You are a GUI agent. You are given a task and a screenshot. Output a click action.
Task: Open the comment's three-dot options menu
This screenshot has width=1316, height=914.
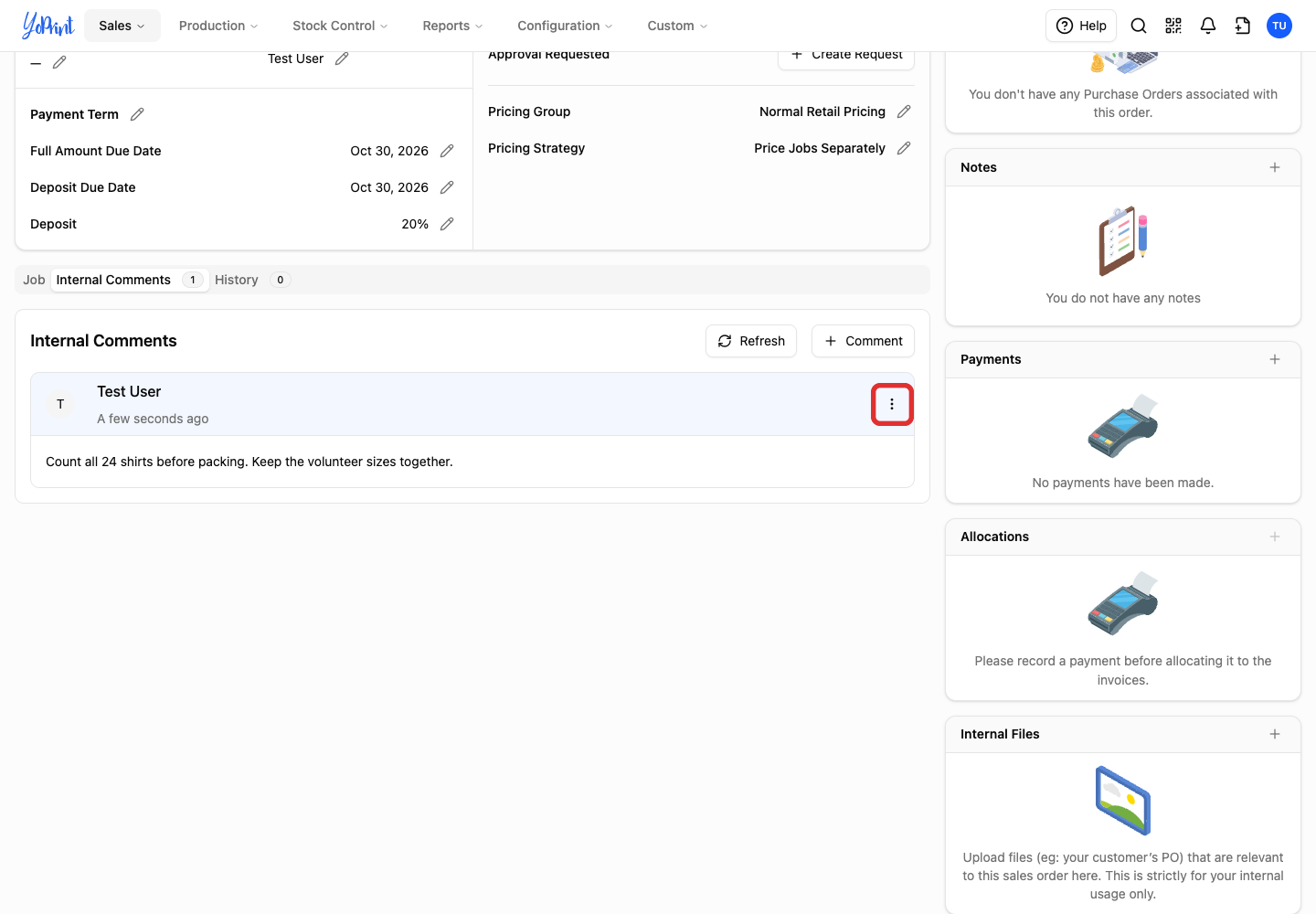pyautogui.click(x=892, y=404)
